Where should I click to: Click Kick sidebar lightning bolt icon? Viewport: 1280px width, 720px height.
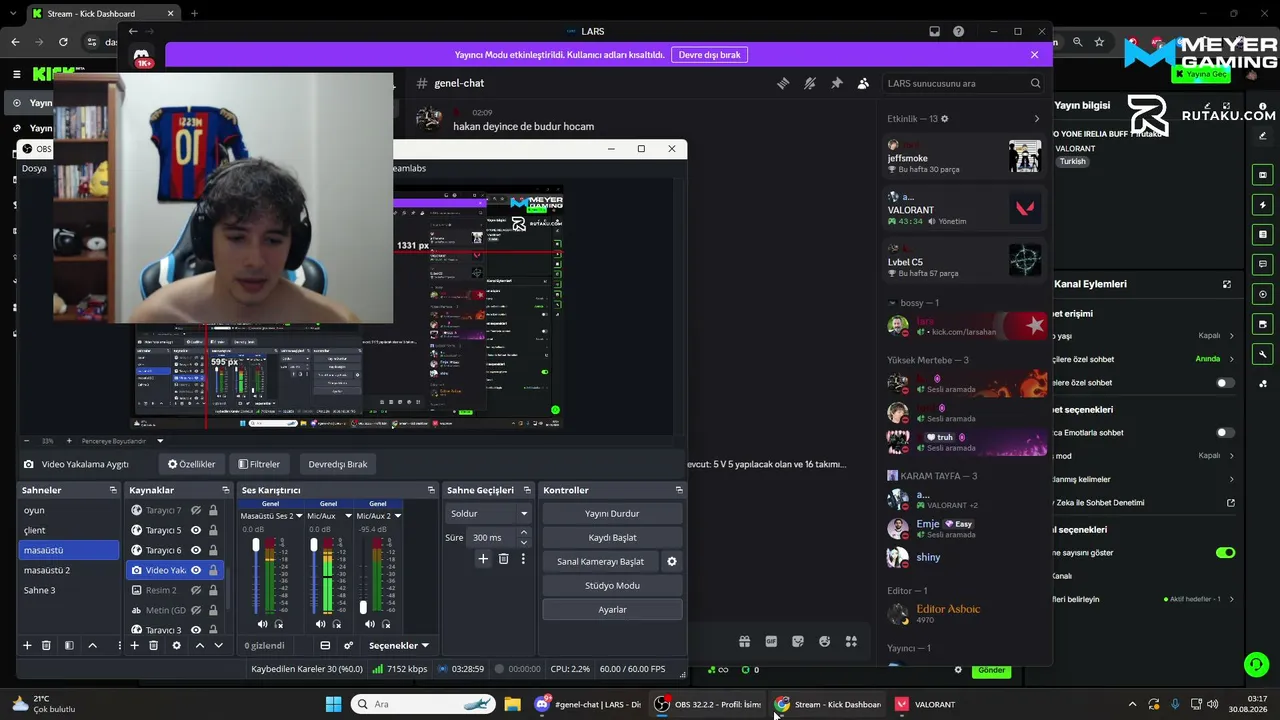coord(1263,204)
